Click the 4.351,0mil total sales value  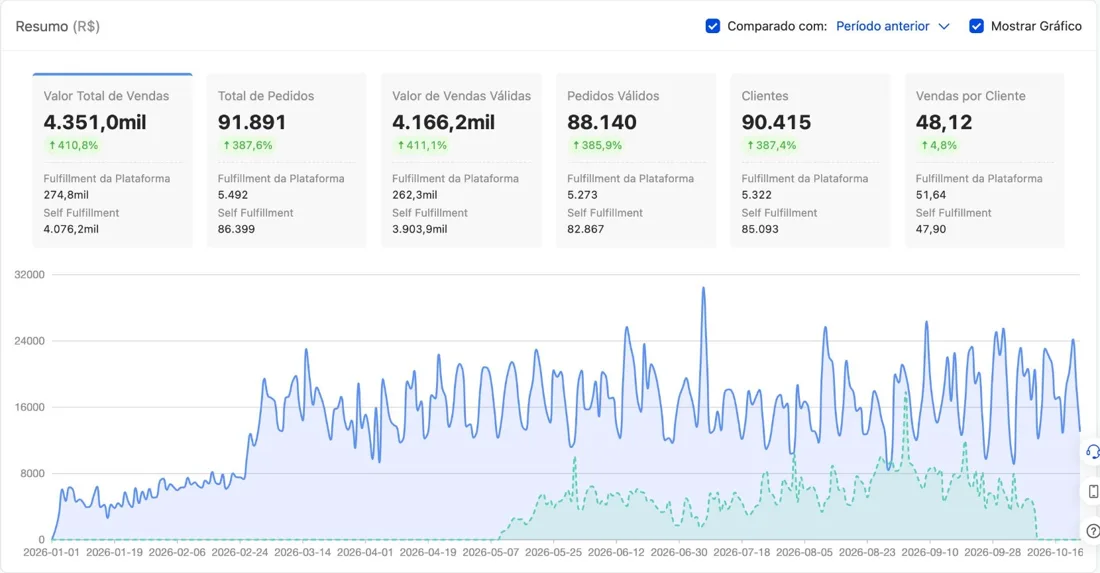point(95,122)
